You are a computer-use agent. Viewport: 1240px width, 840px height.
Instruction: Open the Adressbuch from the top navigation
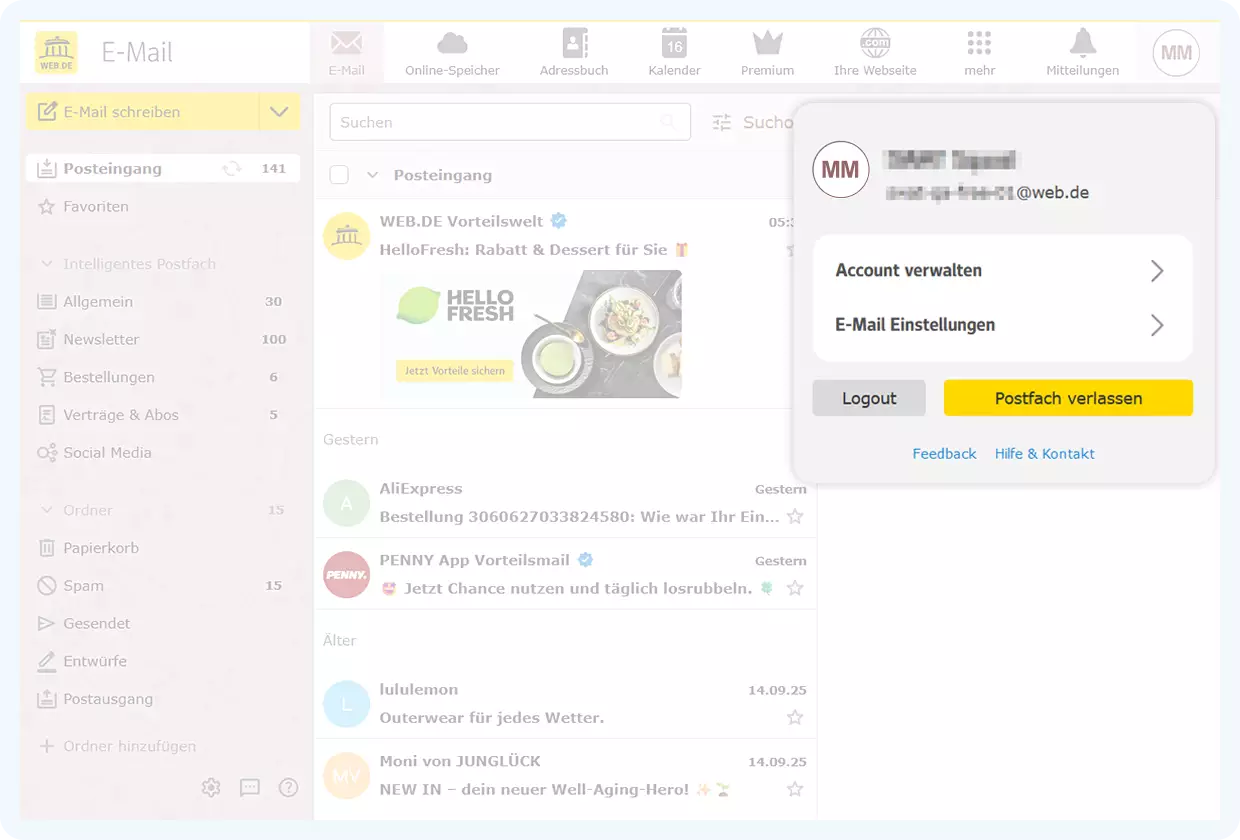coord(573,42)
